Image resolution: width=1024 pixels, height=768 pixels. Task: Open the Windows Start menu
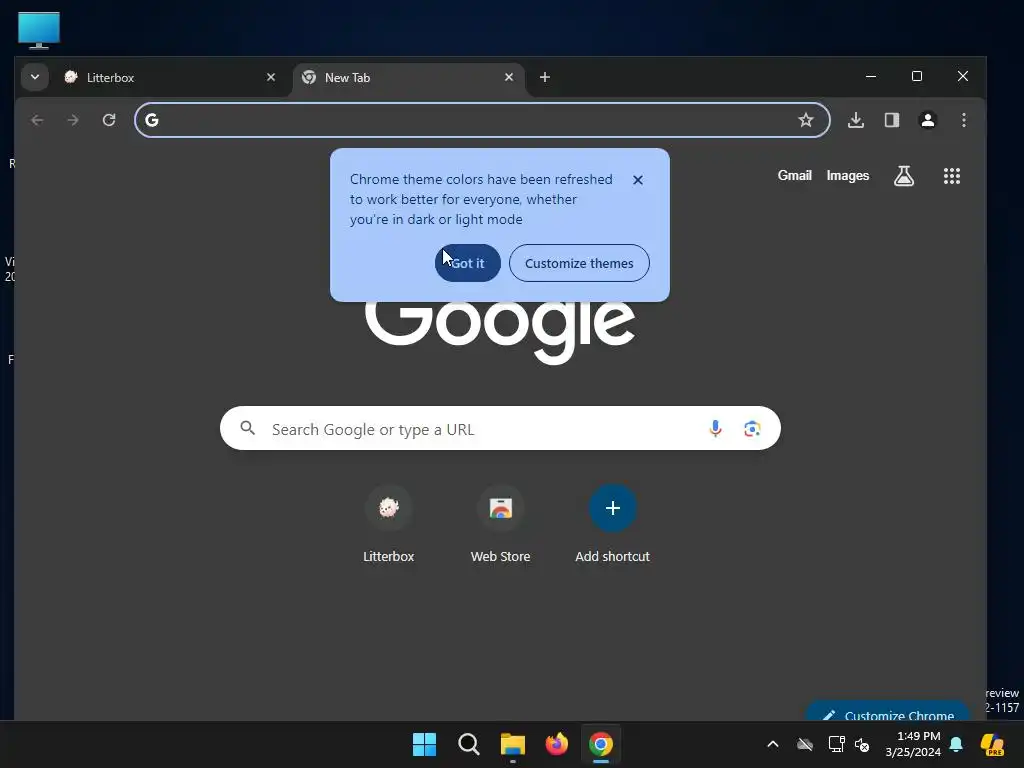pyautogui.click(x=424, y=744)
